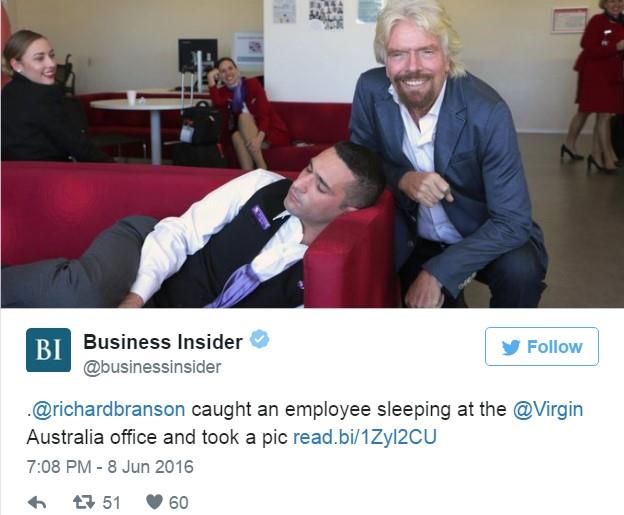Viewport: 624px width, 515px height.
Task: Open the @businessinsider handle
Action: pyautogui.click(x=152, y=367)
